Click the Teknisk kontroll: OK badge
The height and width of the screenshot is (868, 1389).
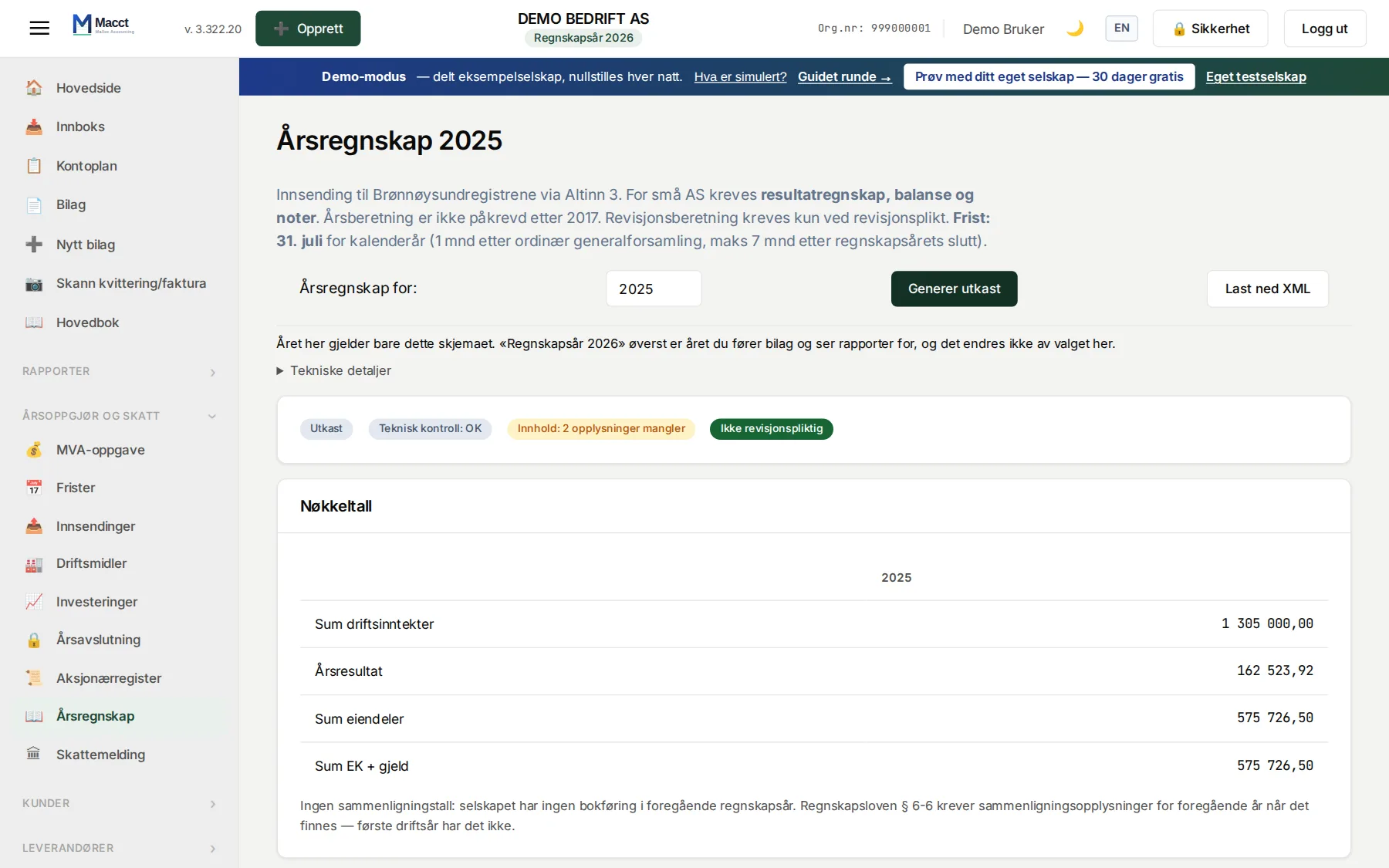430,429
